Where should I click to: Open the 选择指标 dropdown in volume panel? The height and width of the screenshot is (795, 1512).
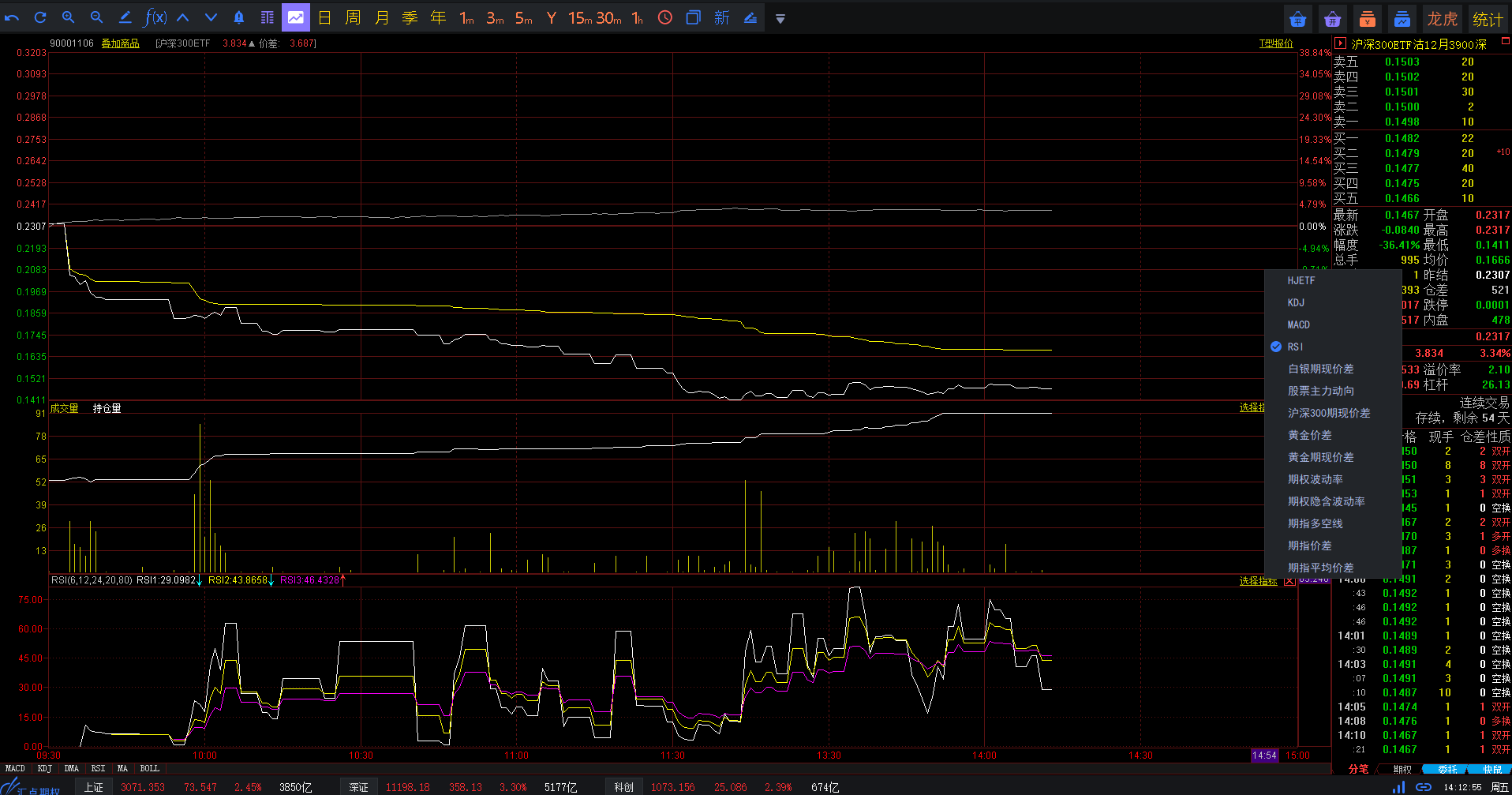coord(1252,407)
